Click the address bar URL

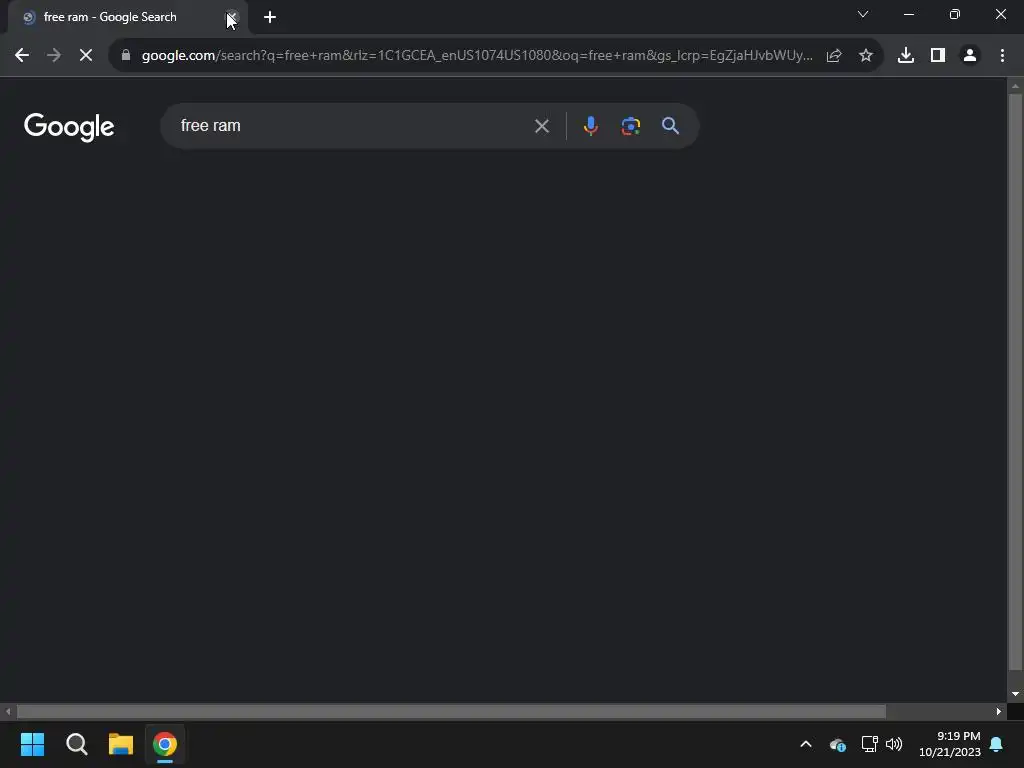477,56
